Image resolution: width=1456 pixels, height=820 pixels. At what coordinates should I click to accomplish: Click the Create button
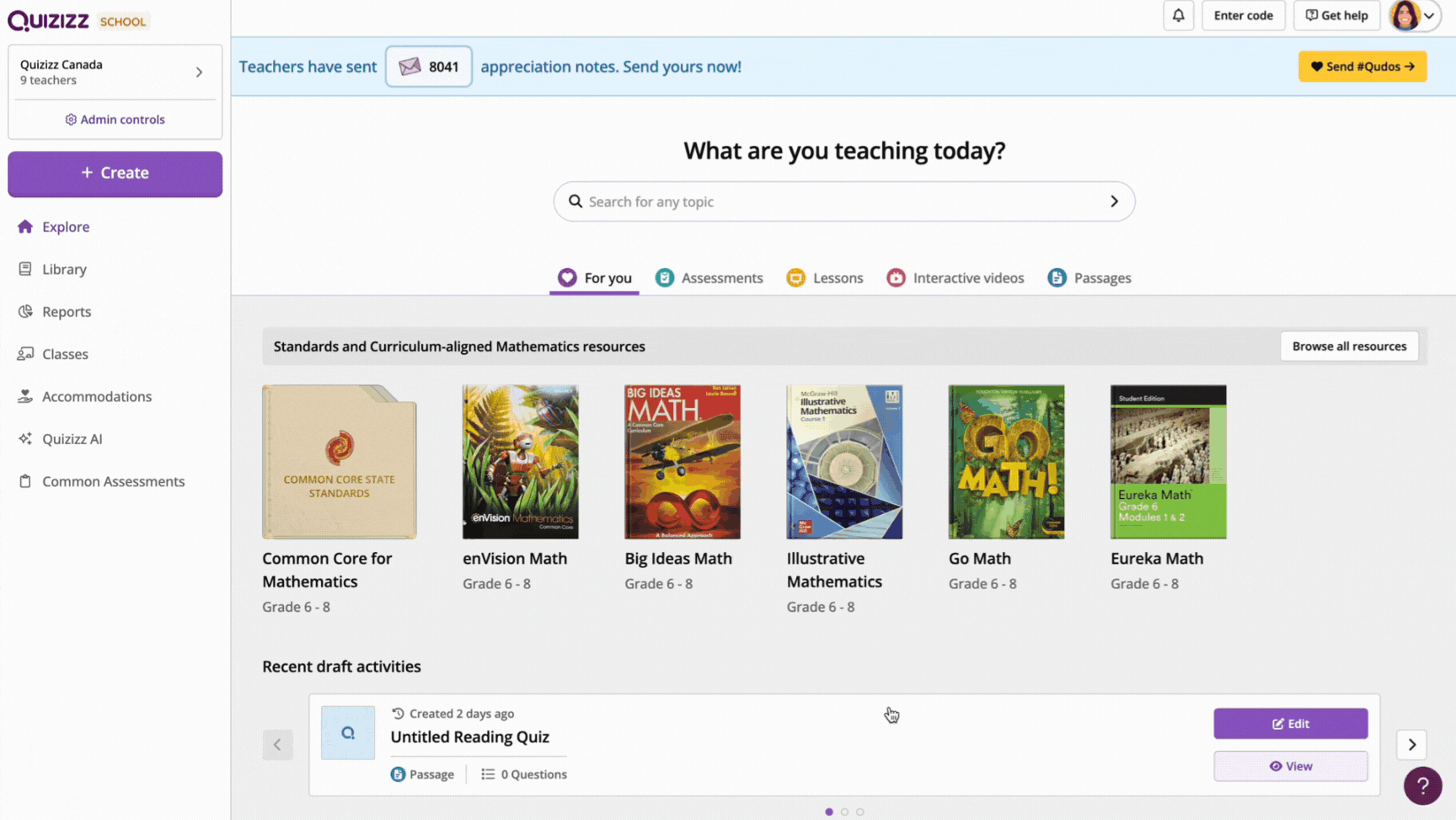tap(115, 174)
